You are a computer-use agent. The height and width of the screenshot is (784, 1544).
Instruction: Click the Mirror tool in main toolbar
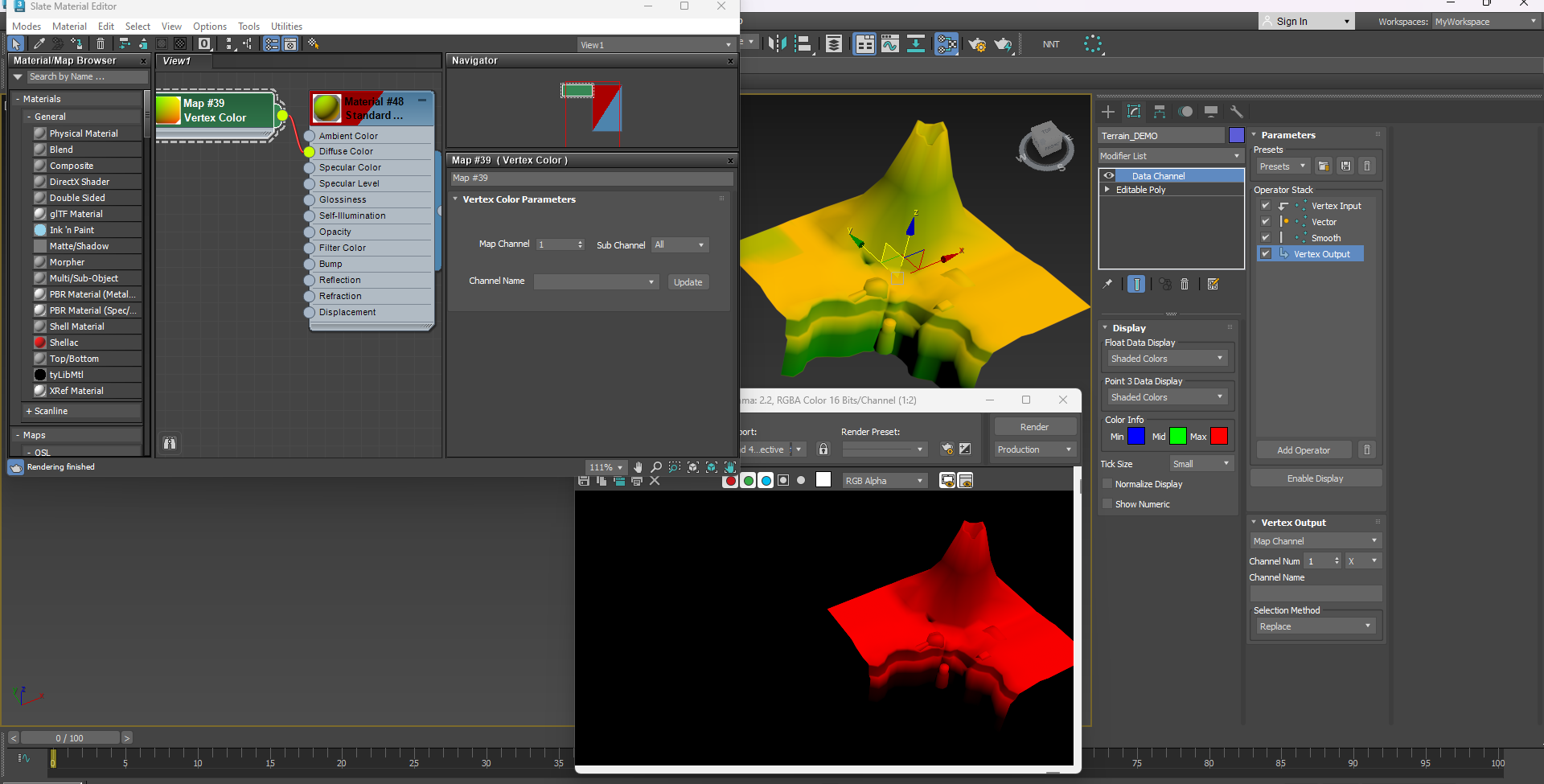tap(777, 44)
